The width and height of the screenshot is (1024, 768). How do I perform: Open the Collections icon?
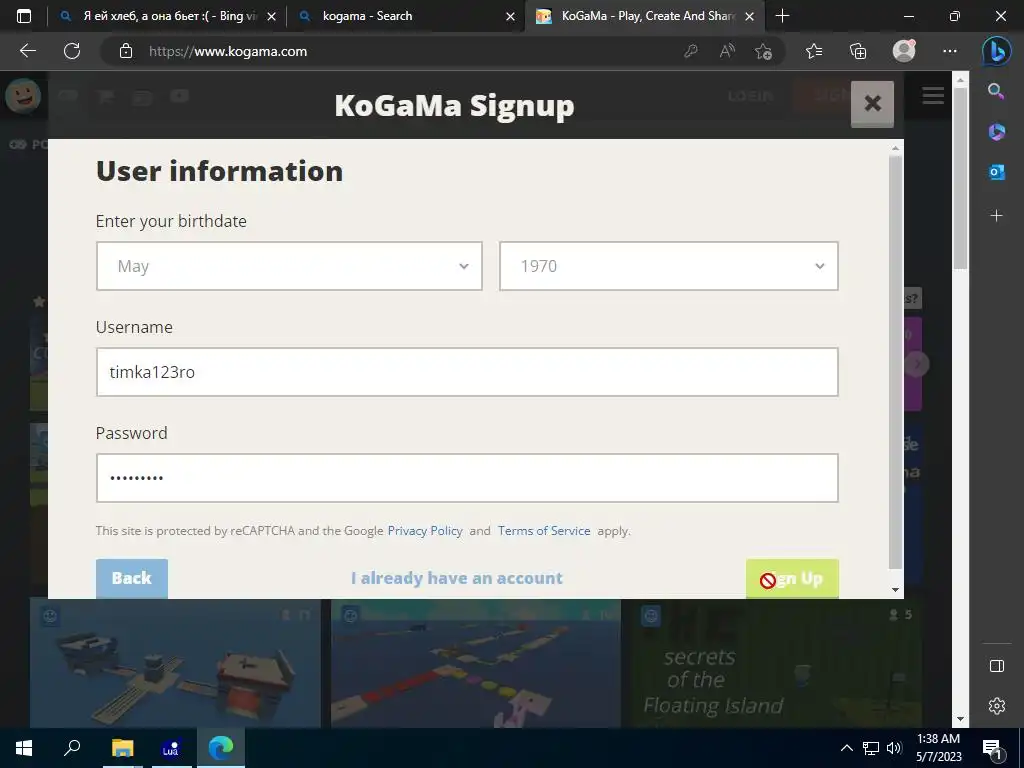click(x=858, y=51)
